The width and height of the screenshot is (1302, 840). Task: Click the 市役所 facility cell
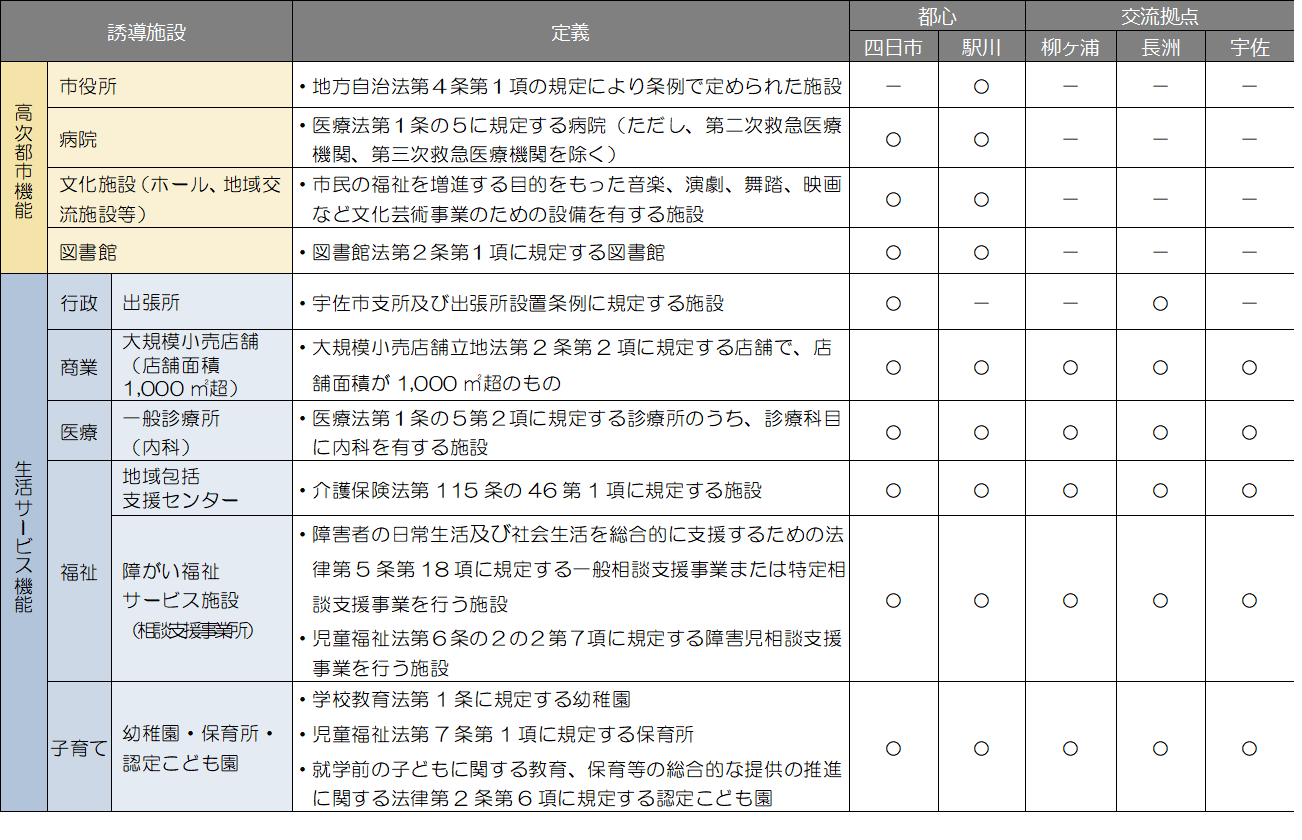point(170,86)
